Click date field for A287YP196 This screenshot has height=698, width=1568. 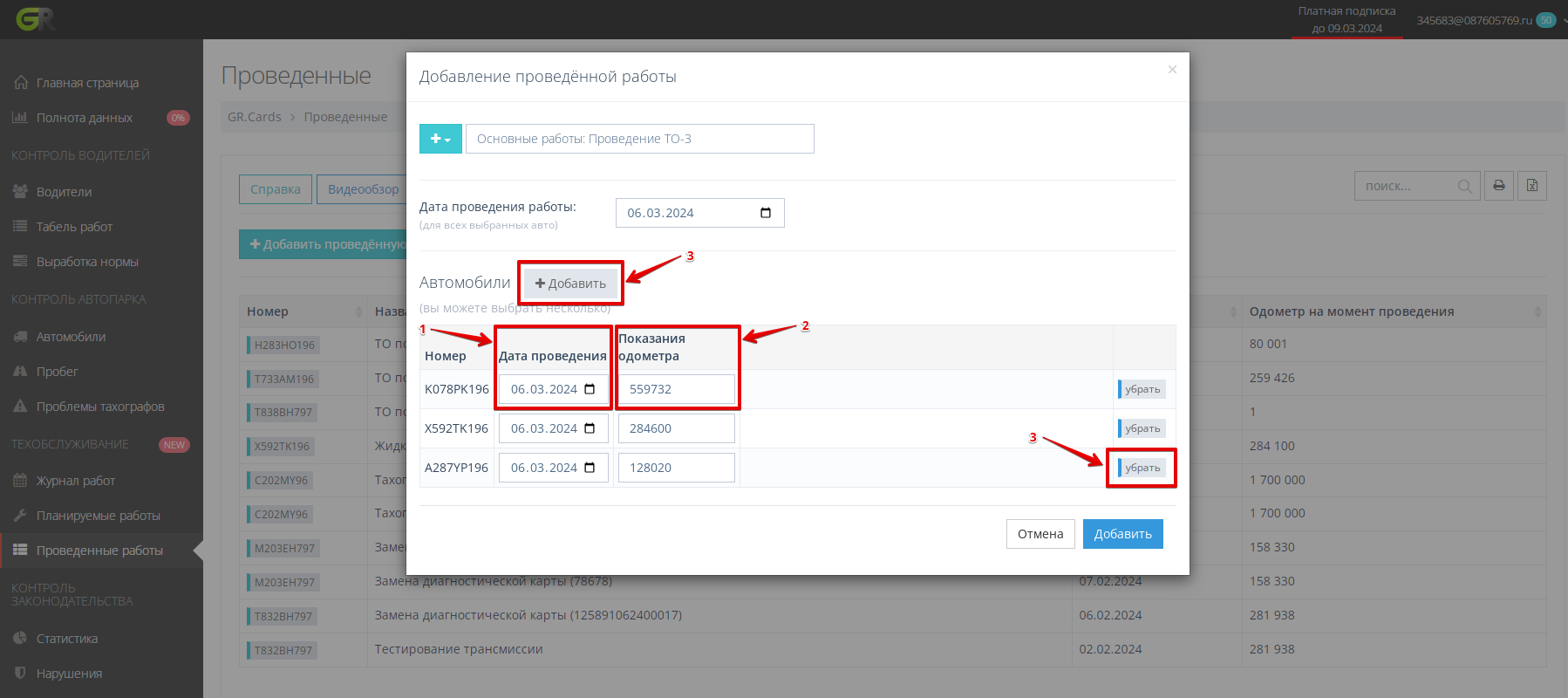pos(554,468)
